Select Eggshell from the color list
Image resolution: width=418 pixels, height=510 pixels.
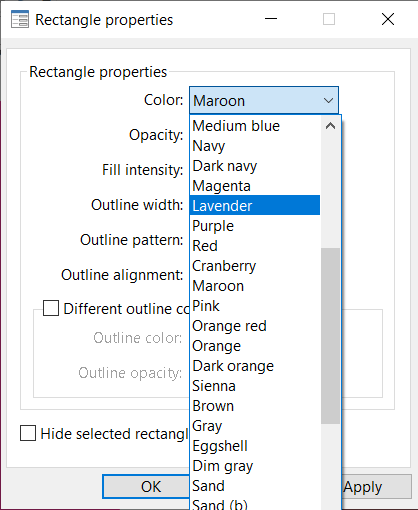(255, 446)
